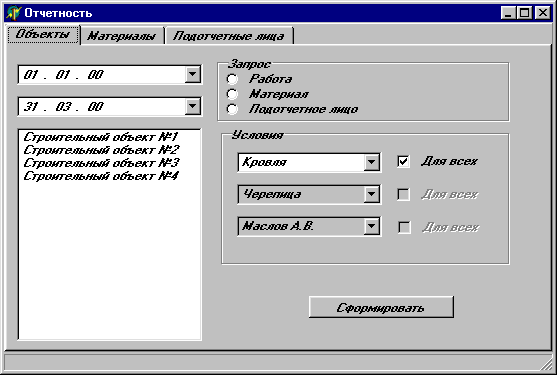The image size is (557, 375).
Task: Close the Отчетность window
Action: [x=543, y=13]
